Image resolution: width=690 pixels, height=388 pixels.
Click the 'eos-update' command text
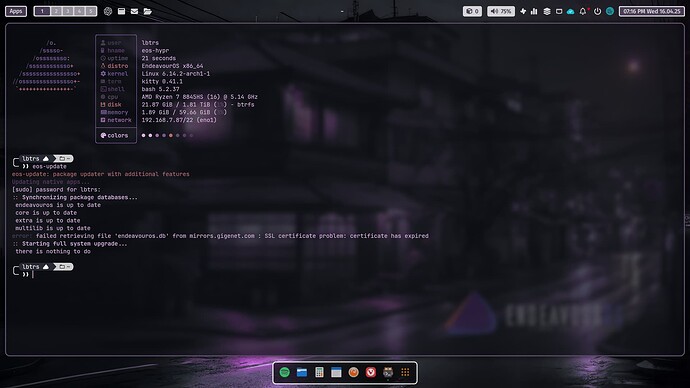point(49,166)
